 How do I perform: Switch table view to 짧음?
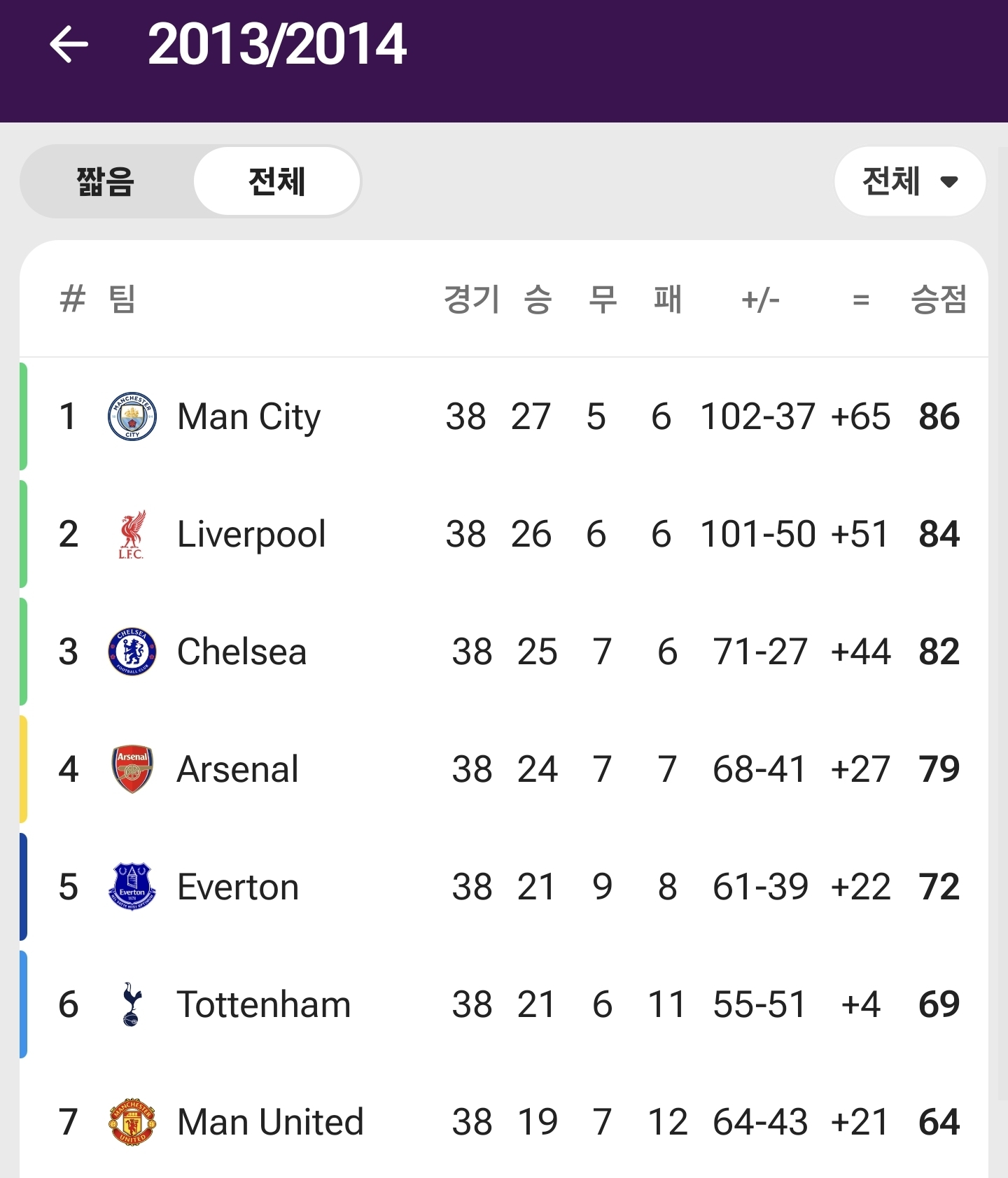coord(106,181)
